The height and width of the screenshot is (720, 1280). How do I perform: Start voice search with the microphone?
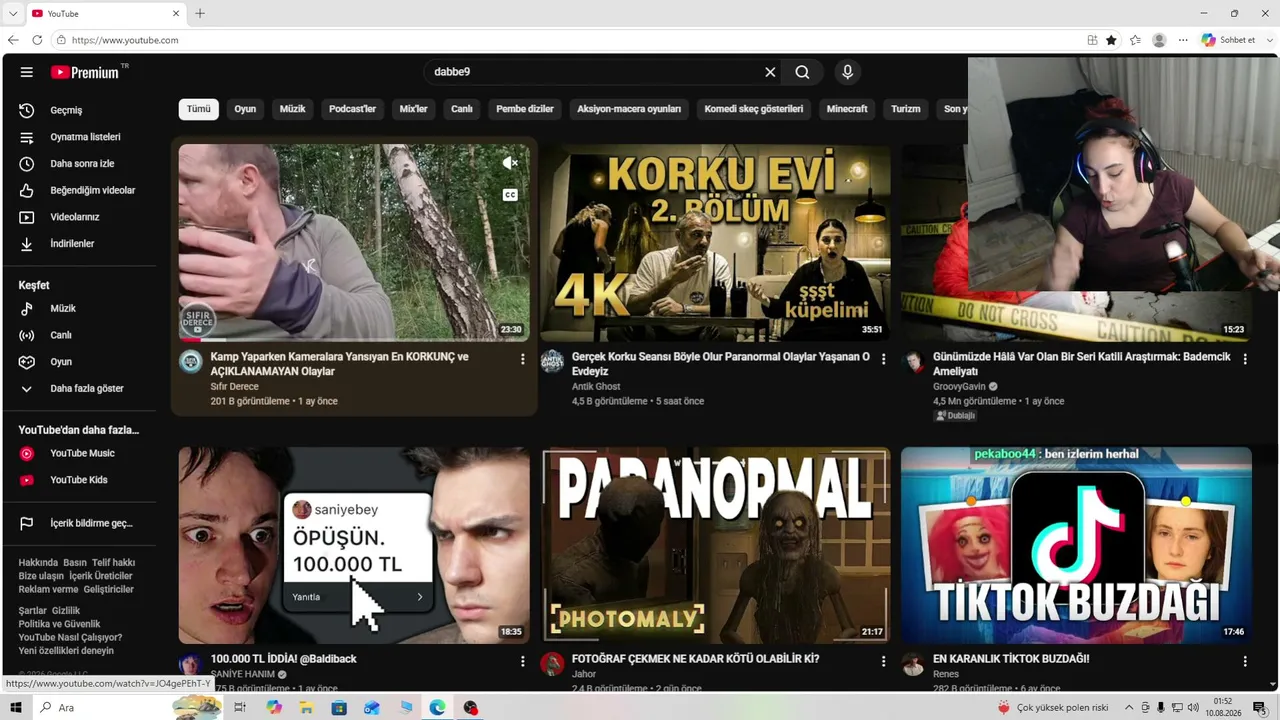(847, 72)
